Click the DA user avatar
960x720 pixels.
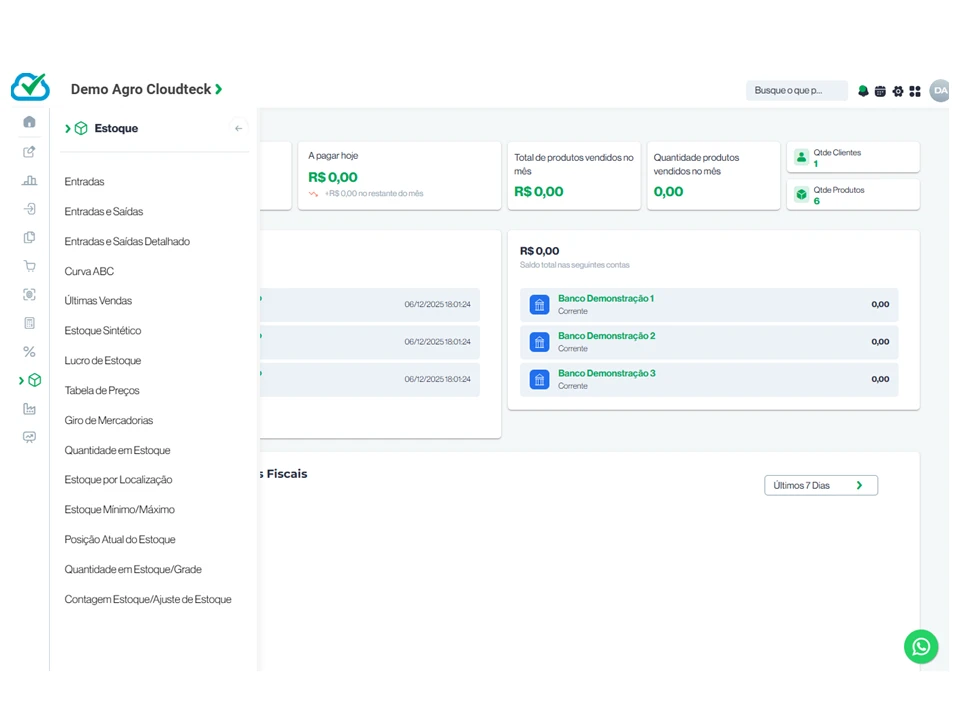point(939,91)
